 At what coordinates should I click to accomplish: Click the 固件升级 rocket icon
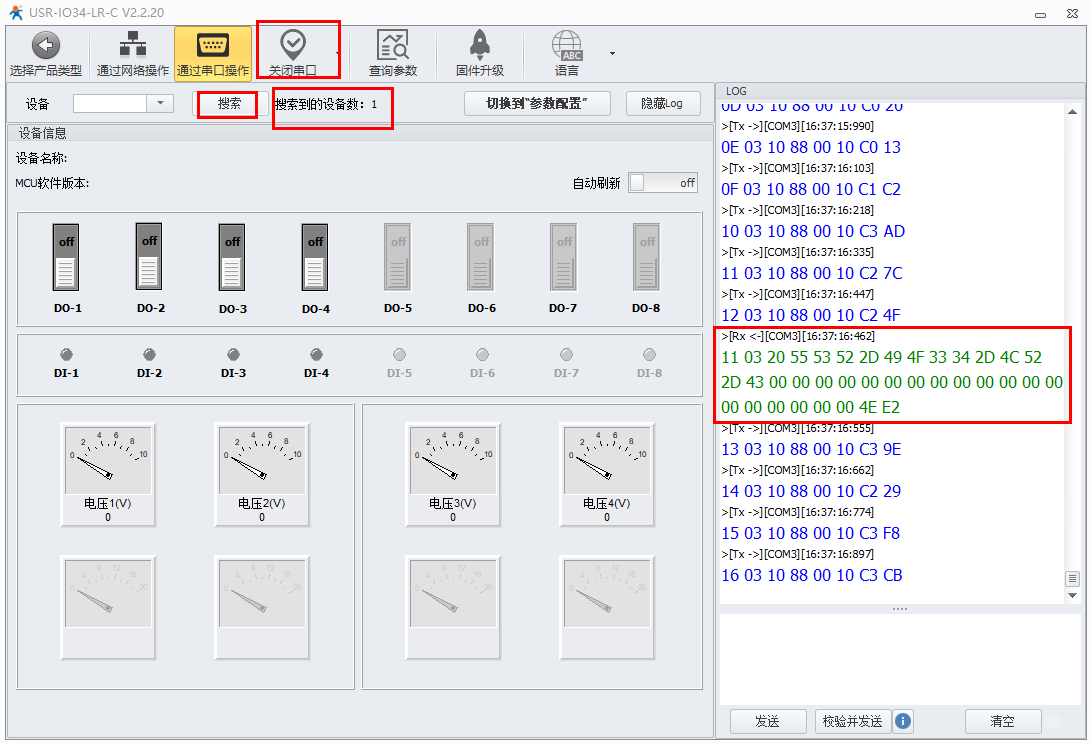pyautogui.click(x=479, y=45)
